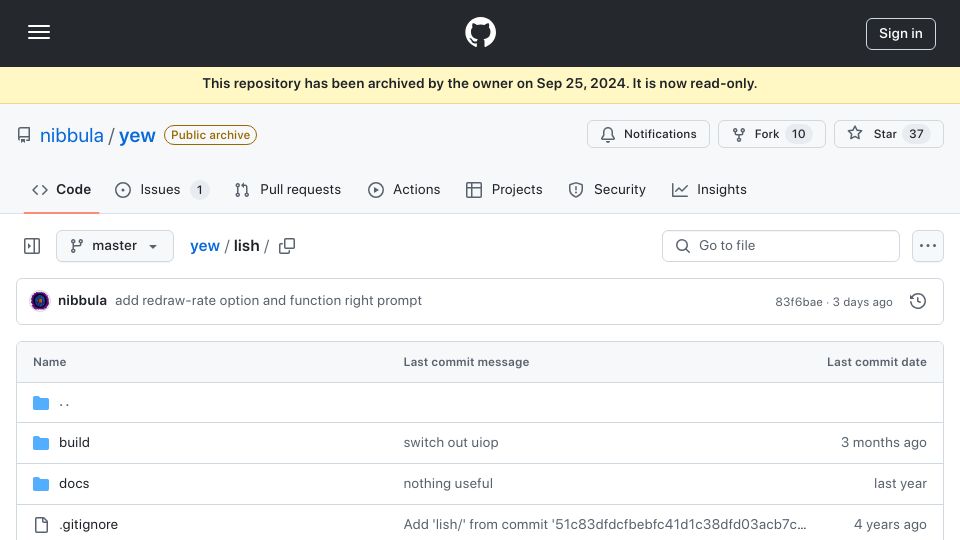Click the docs folder icon
The width and height of the screenshot is (960, 540).
(x=41, y=484)
